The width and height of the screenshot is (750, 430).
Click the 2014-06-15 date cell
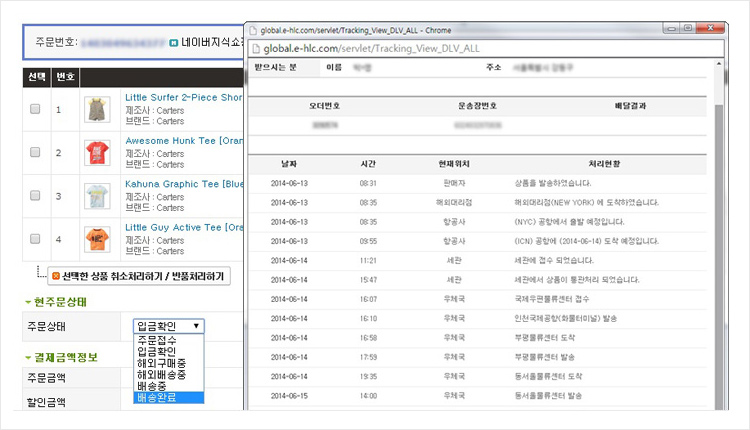pos(289,396)
